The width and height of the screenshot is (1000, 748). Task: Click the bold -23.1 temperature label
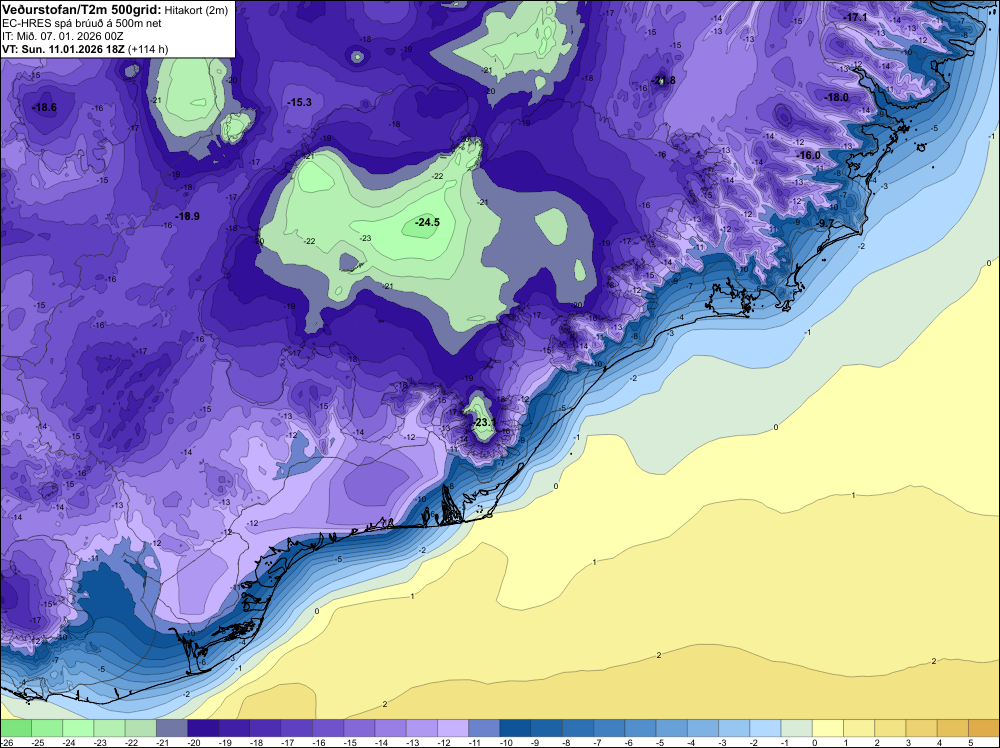coord(483,423)
